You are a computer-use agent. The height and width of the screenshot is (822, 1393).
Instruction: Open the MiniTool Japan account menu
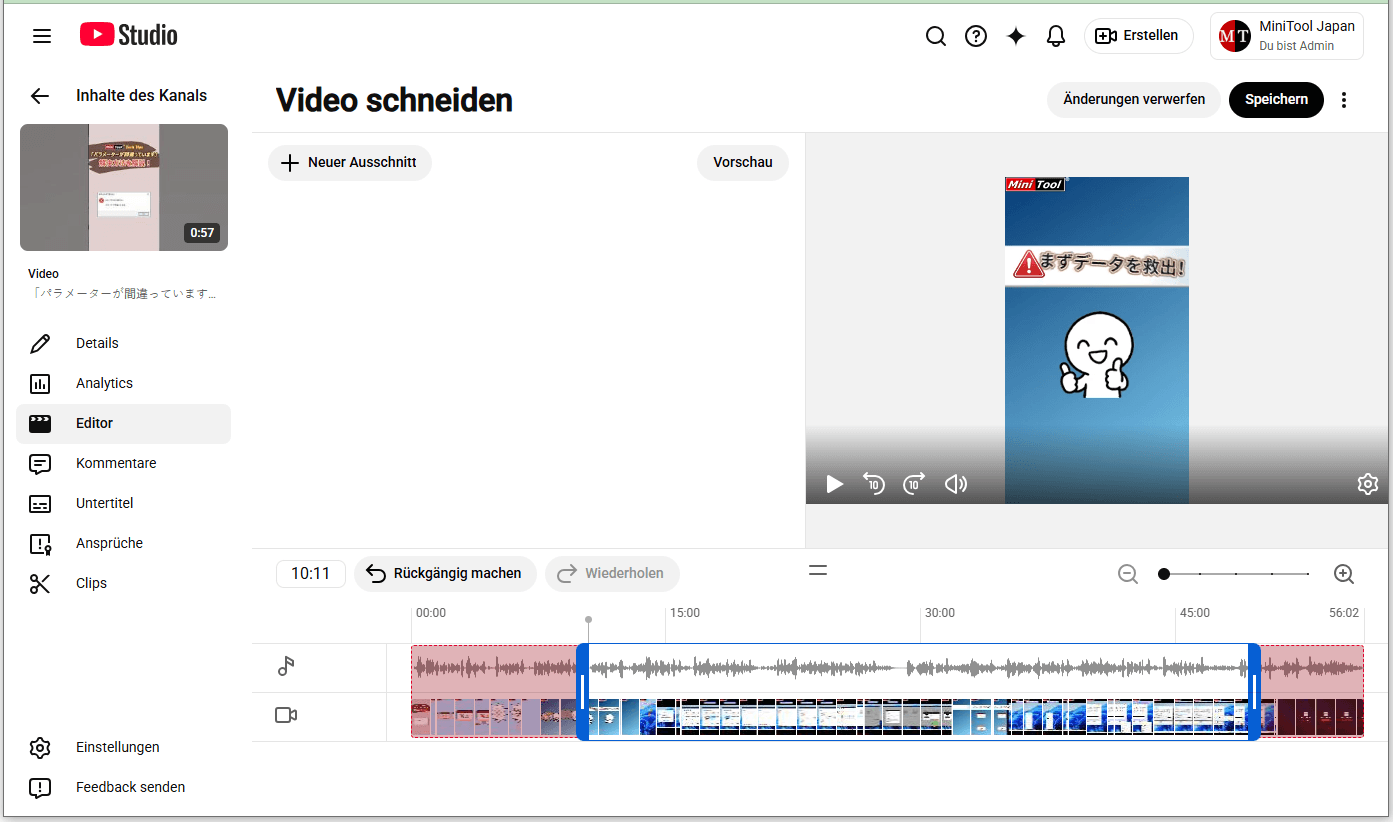click(1287, 36)
